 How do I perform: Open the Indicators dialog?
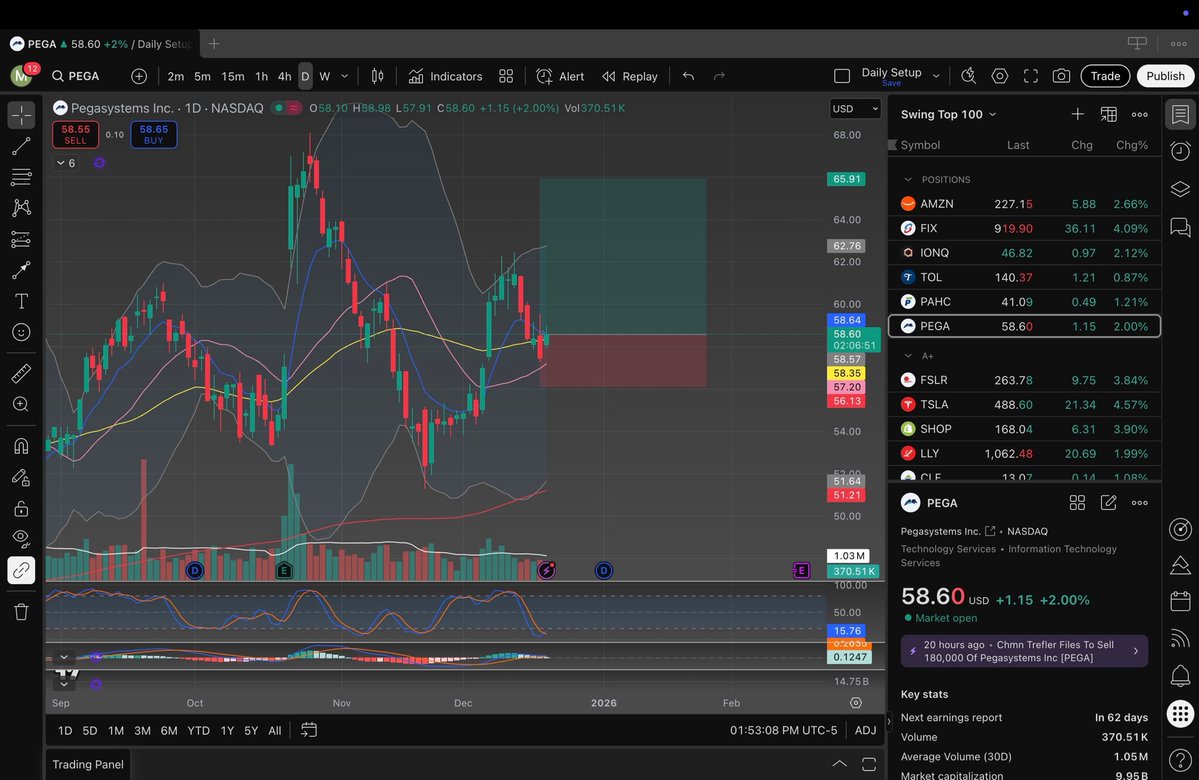click(x=445, y=76)
